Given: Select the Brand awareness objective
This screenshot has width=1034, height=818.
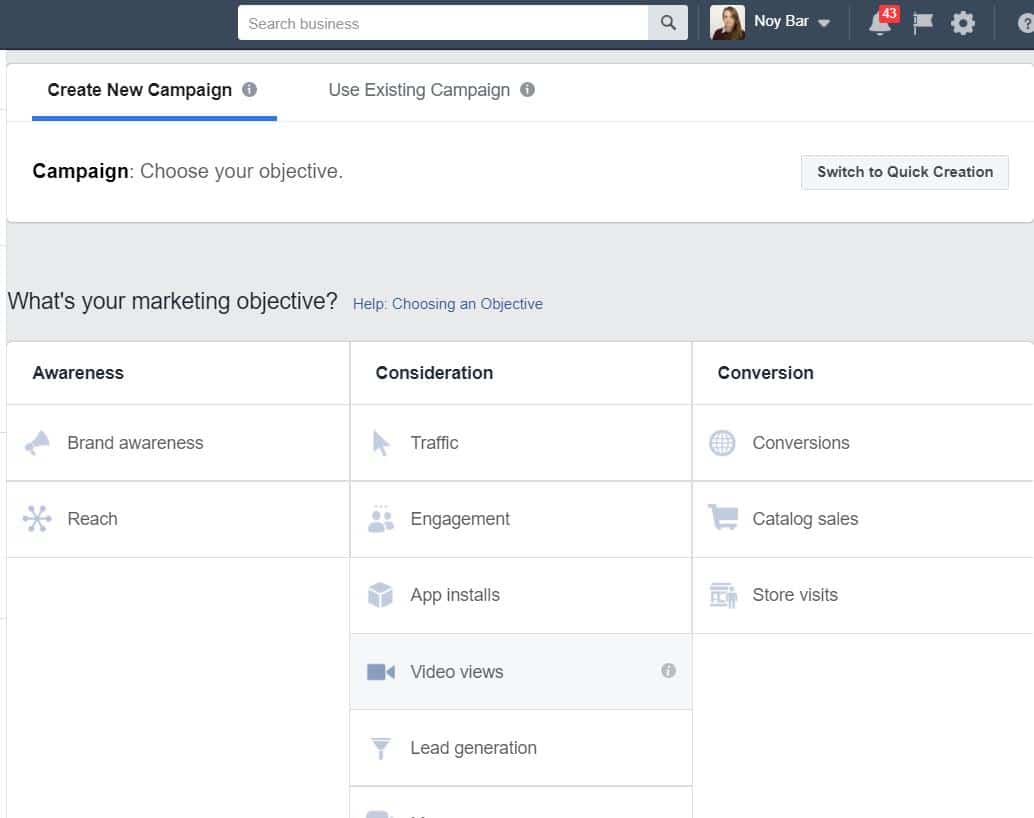Looking at the screenshot, I should click(x=178, y=443).
